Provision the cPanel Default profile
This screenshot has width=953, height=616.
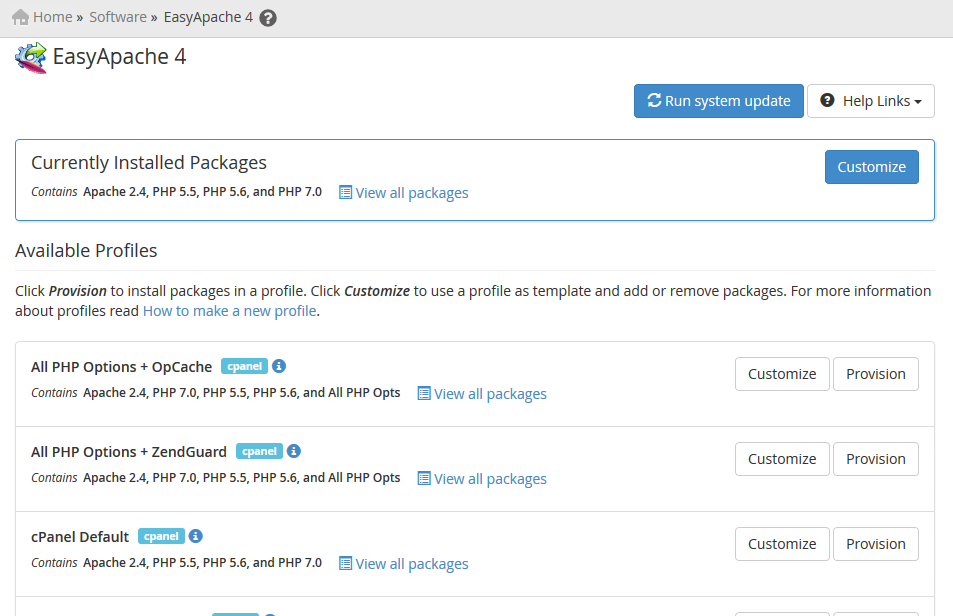[876, 544]
